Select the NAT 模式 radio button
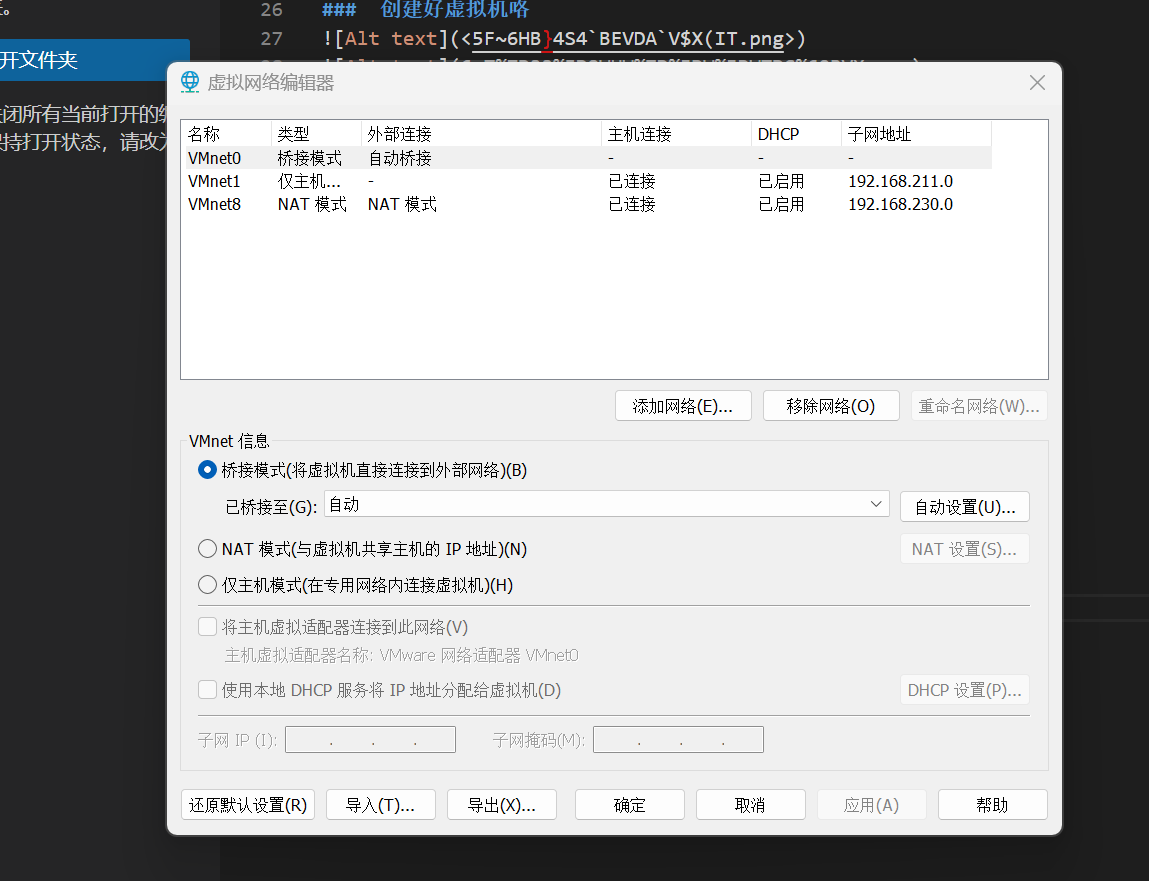1149x881 pixels. [x=207, y=549]
